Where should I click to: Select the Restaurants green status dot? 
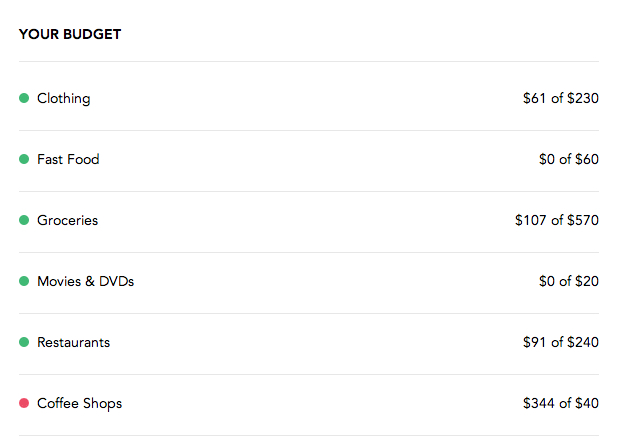(24, 342)
